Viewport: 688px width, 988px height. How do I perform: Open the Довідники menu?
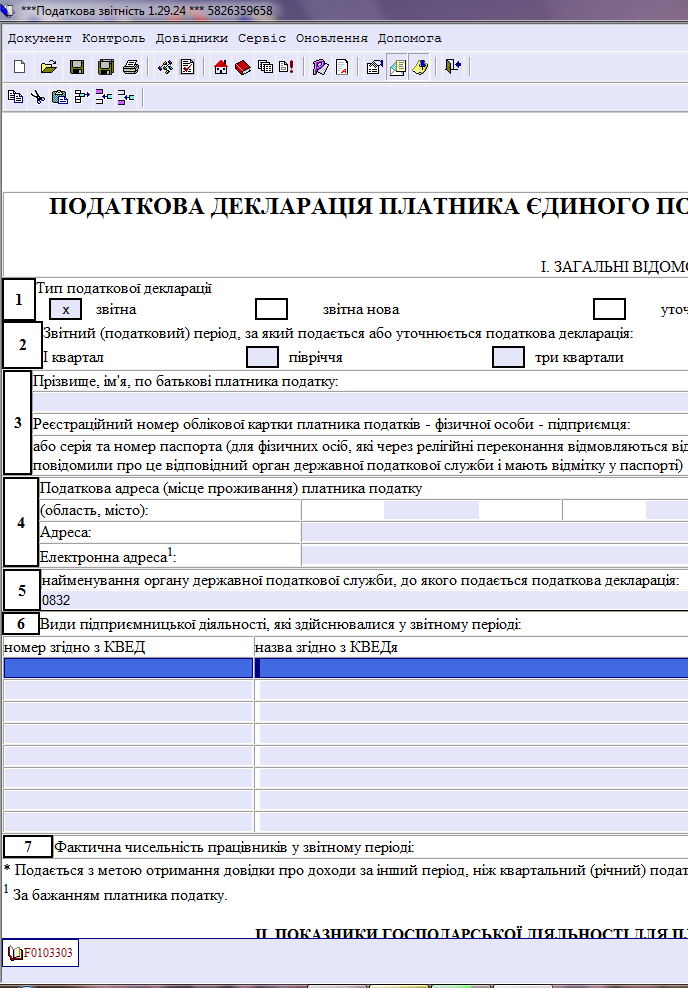coord(192,38)
